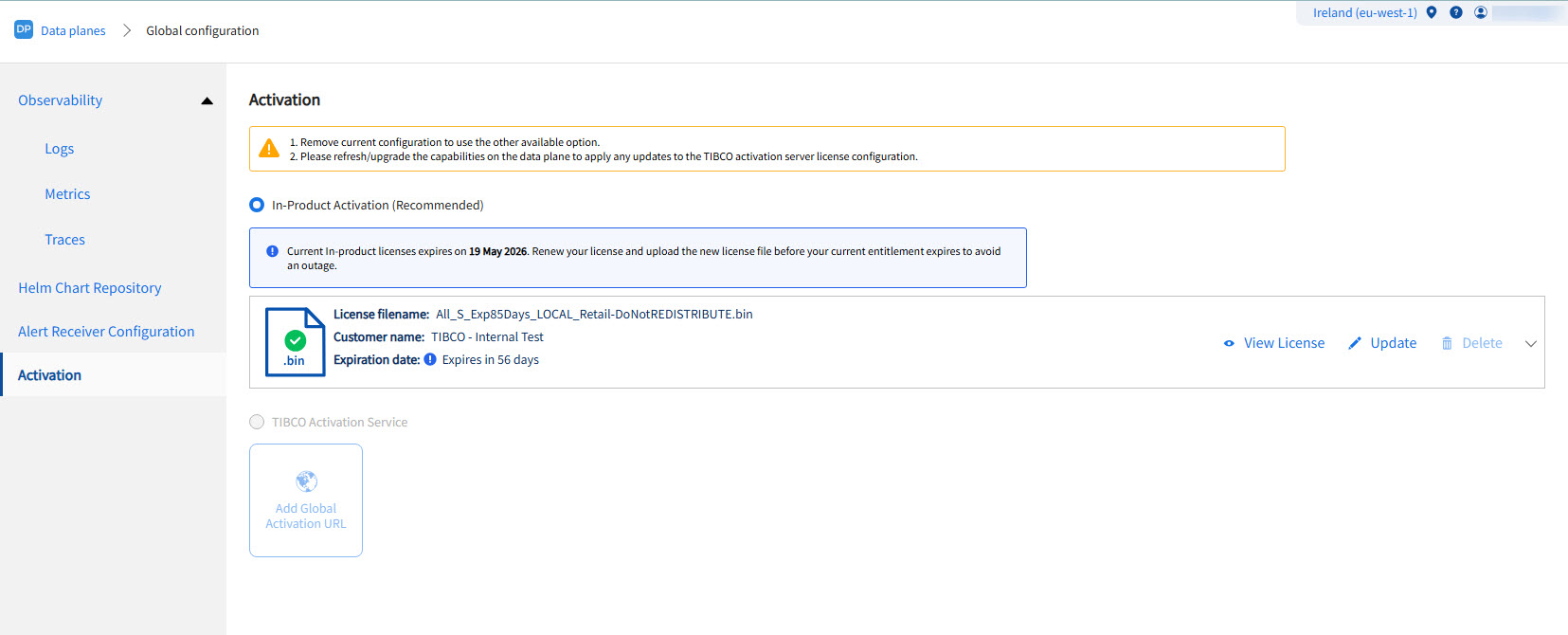The width and height of the screenshot is (1568, 635).
Task: Click the DP data planes icon
Action: [x=24, y=29]
